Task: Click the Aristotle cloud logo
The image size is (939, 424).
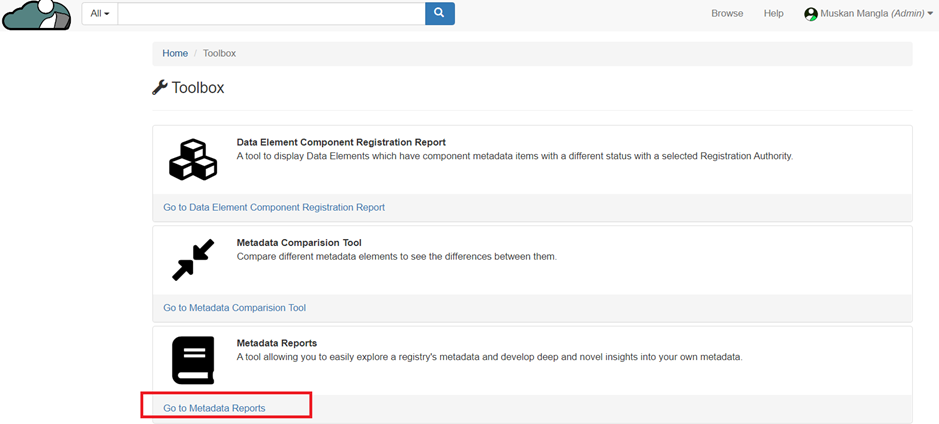Action: coord(36,15)
